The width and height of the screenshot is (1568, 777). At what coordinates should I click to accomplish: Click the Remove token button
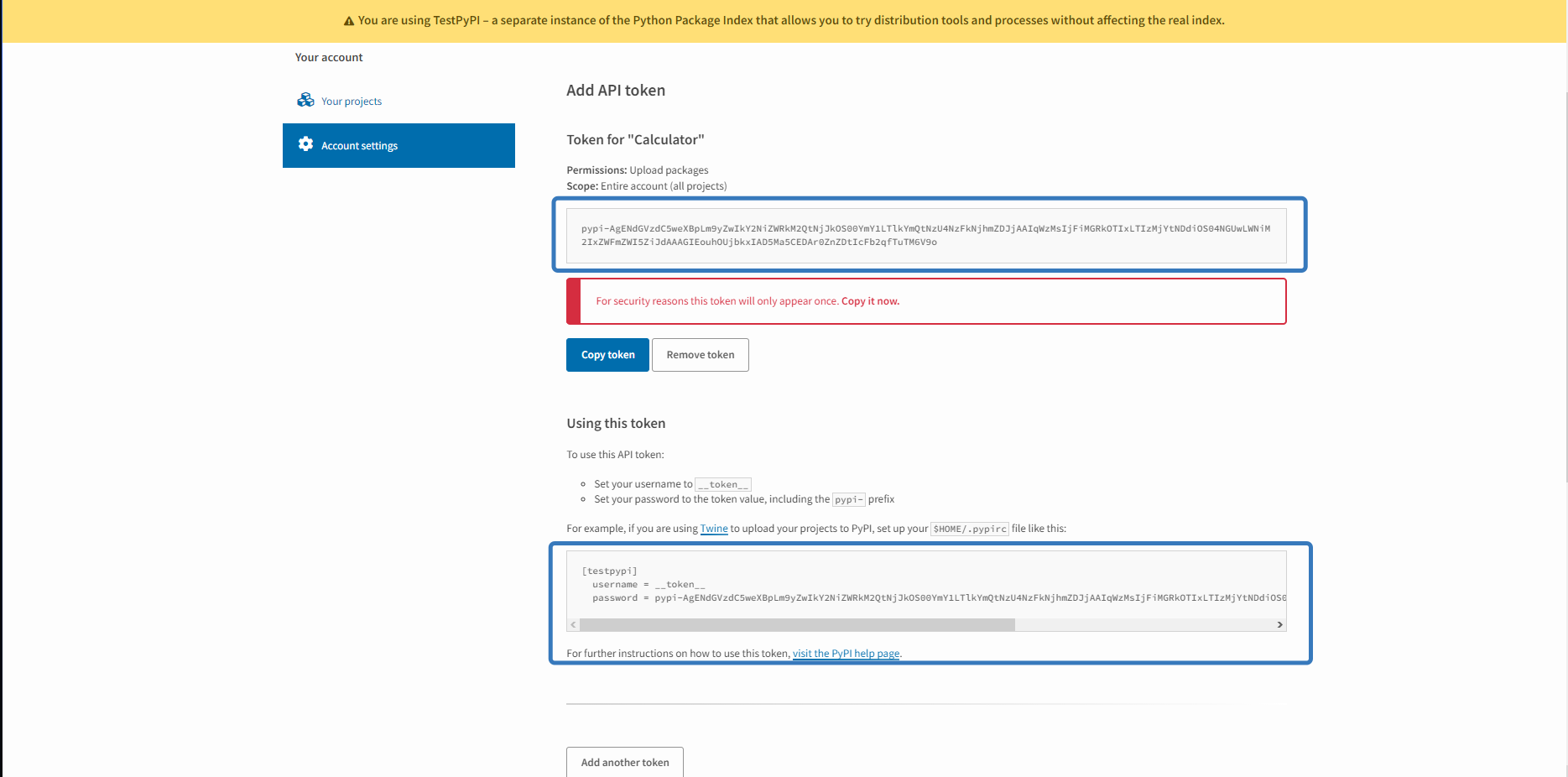[x=700, y=354]
